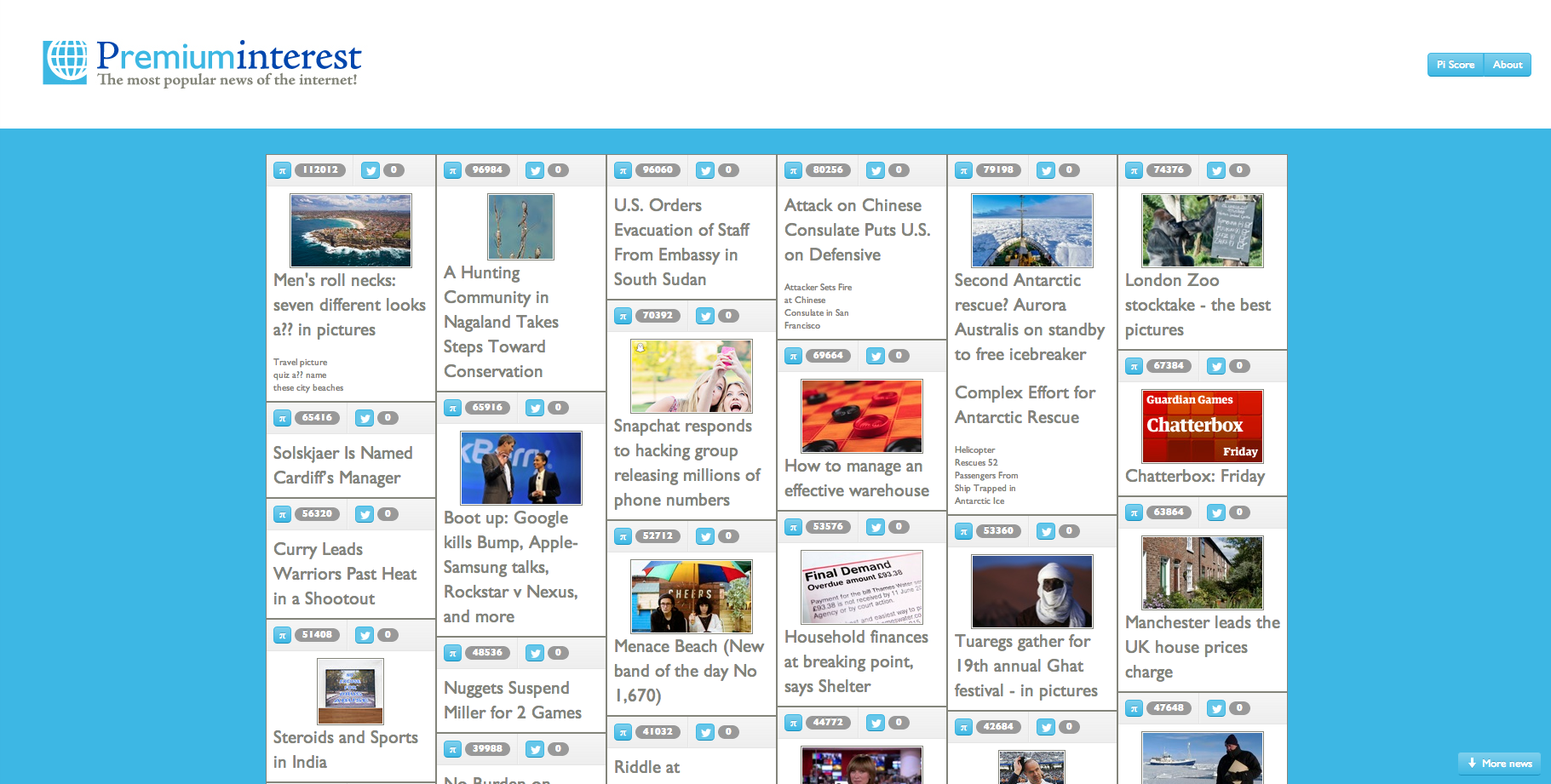Click the pi icon beside score 51408
Viewport: 1551px width, 784px height.
(x=282, y=635)
